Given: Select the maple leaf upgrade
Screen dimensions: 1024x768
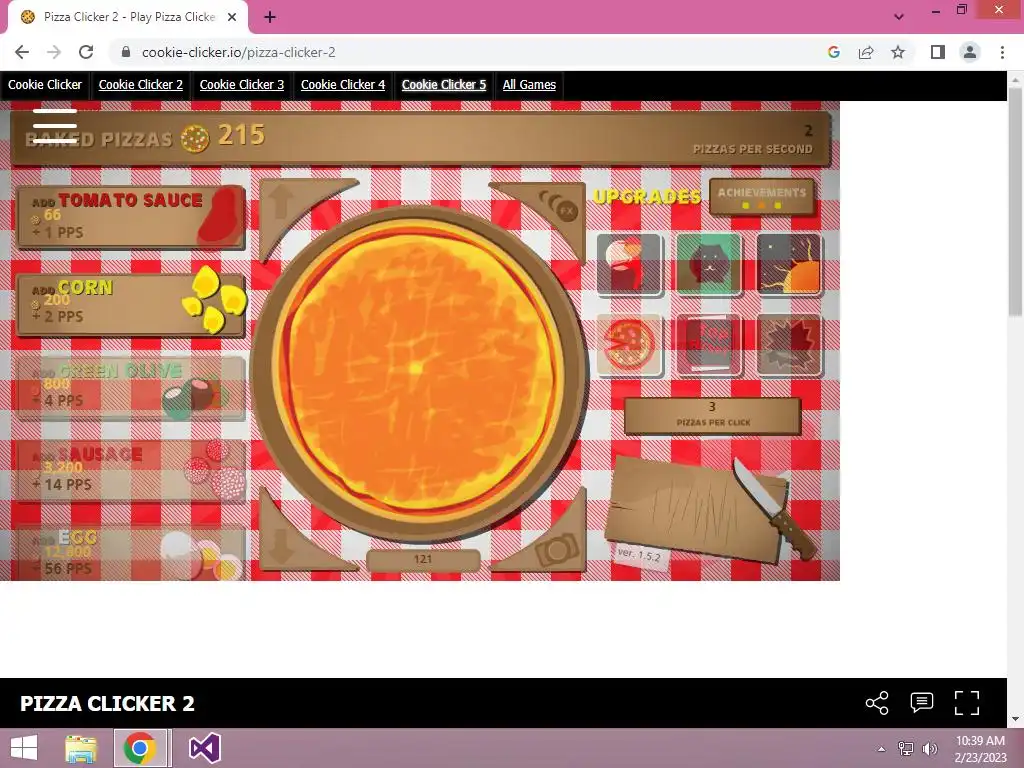Looking at the screenshot, I should pyautogui.click(x=789, y=345).
